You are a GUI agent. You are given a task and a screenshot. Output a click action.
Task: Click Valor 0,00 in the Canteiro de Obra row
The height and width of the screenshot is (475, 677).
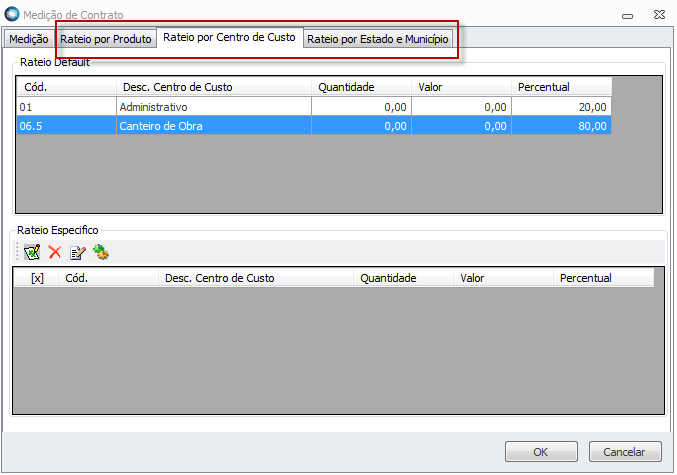461,126
